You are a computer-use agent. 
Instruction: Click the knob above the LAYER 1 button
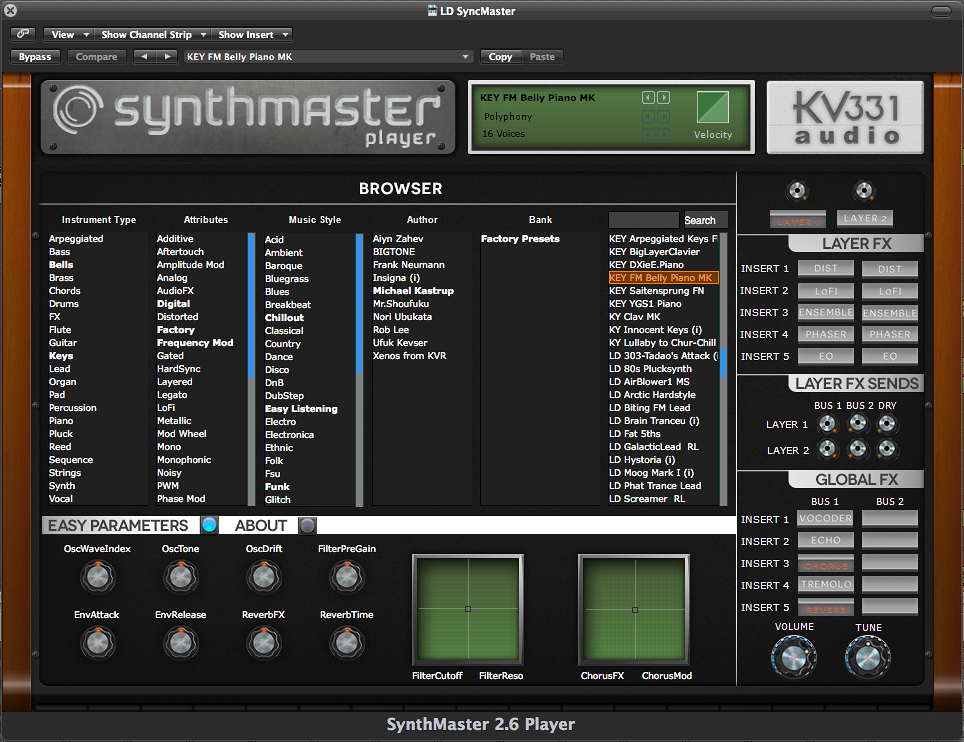point(797,191)
